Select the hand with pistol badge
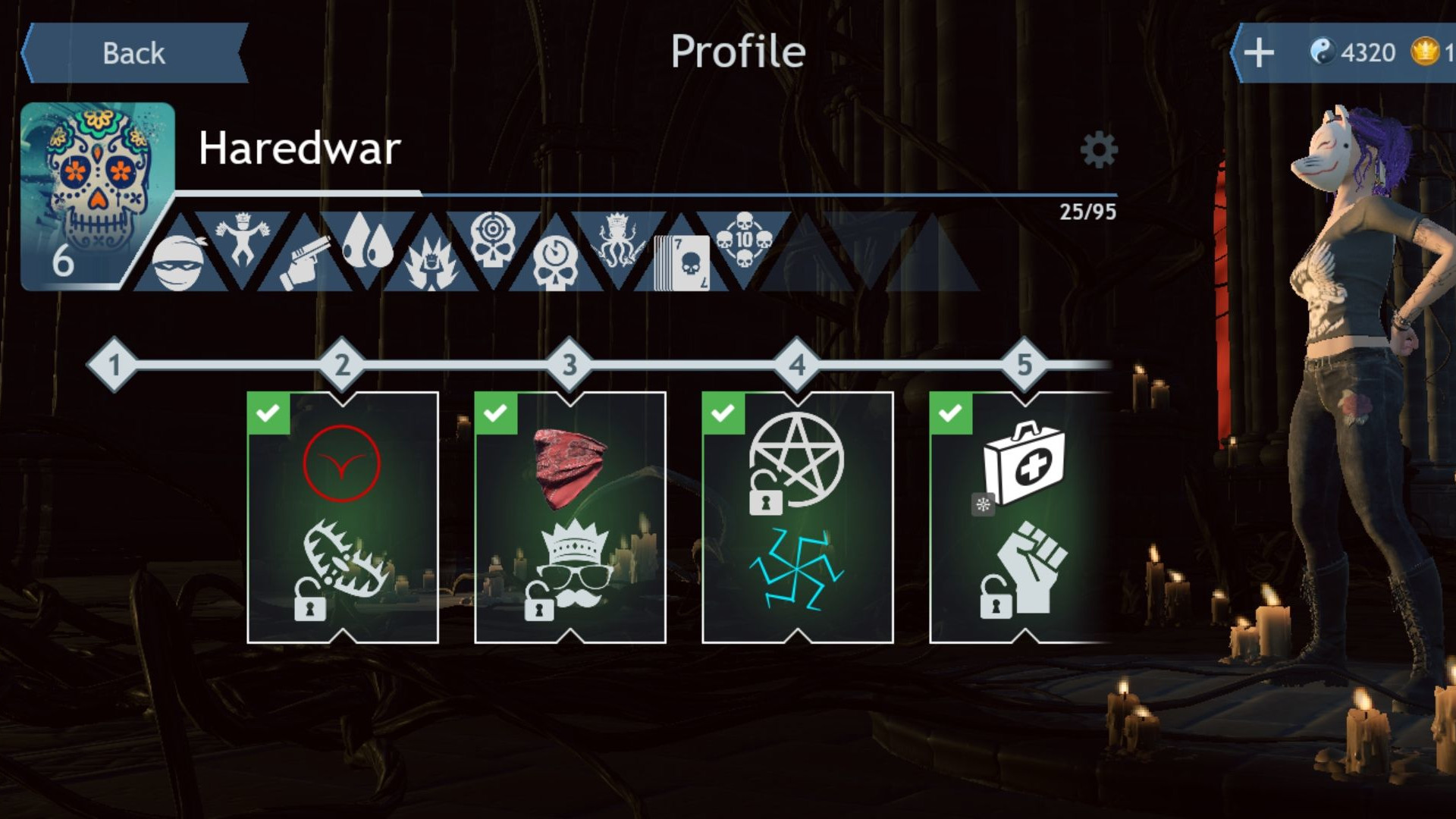Screen dimensions: 1456x819 point(305,262)
